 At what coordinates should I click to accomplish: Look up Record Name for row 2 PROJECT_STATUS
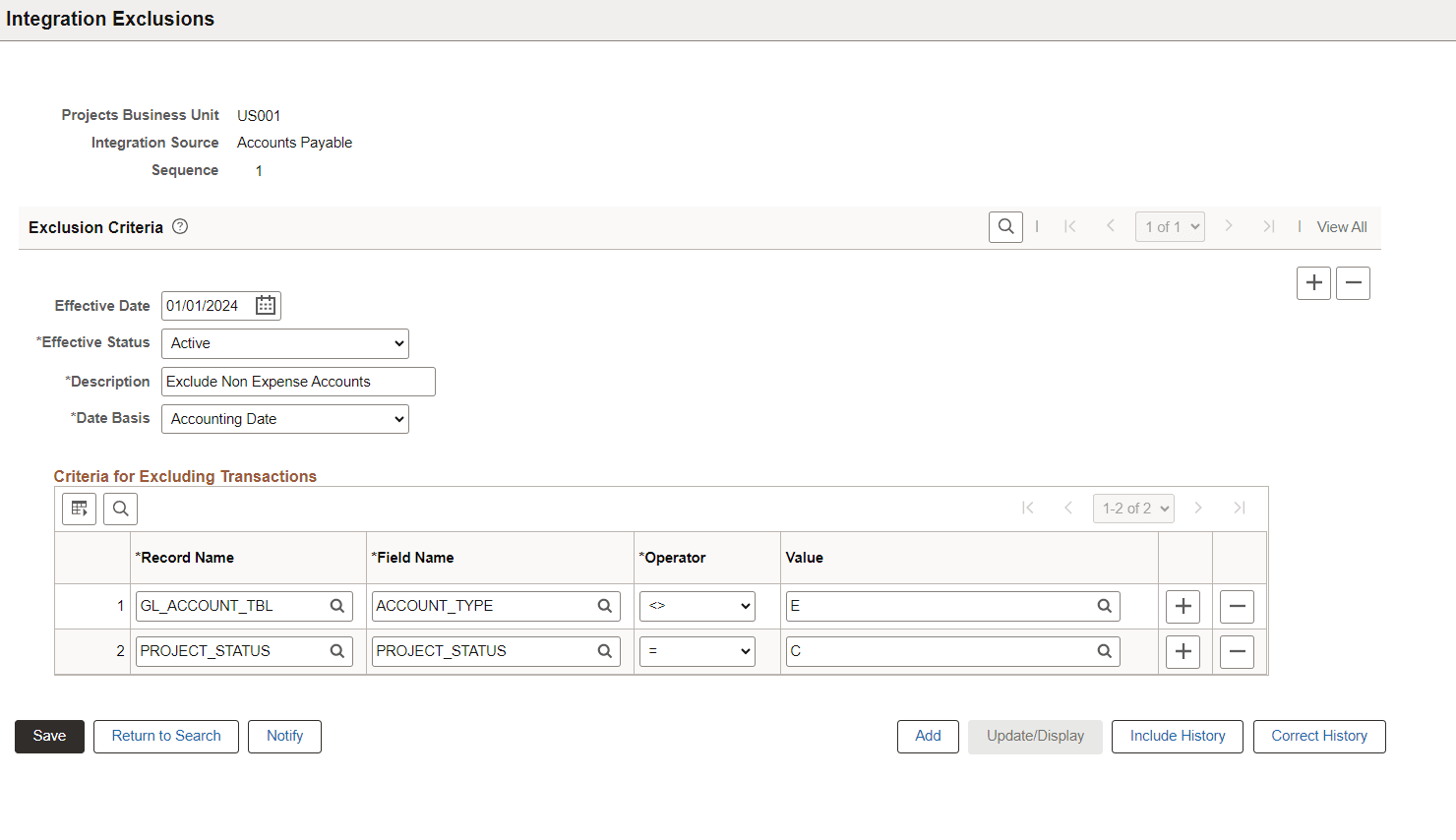[337, 651]
